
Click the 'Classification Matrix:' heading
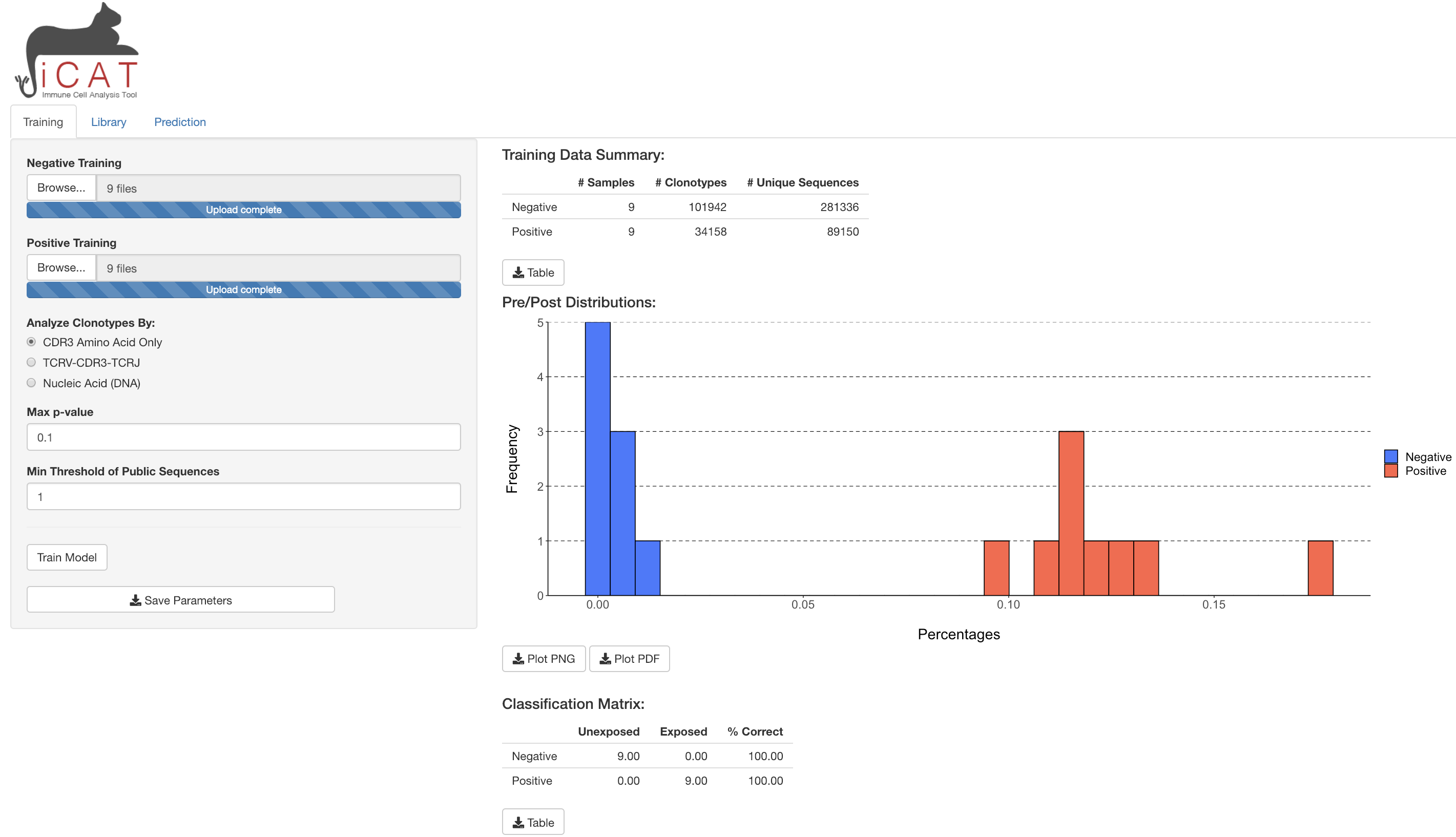[x=573, y=704]
